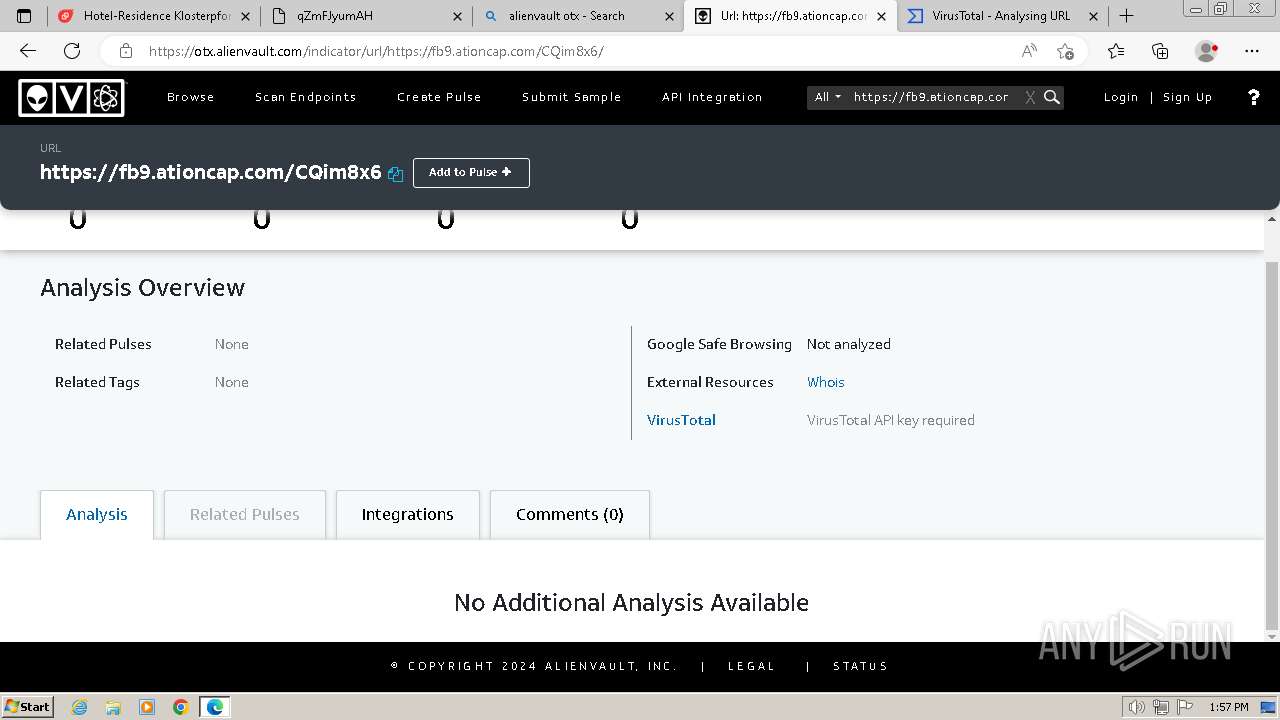Viewport: 1280px width, 720px height.
Task: Open the Whois external resource link
Action: pos(826,382)
